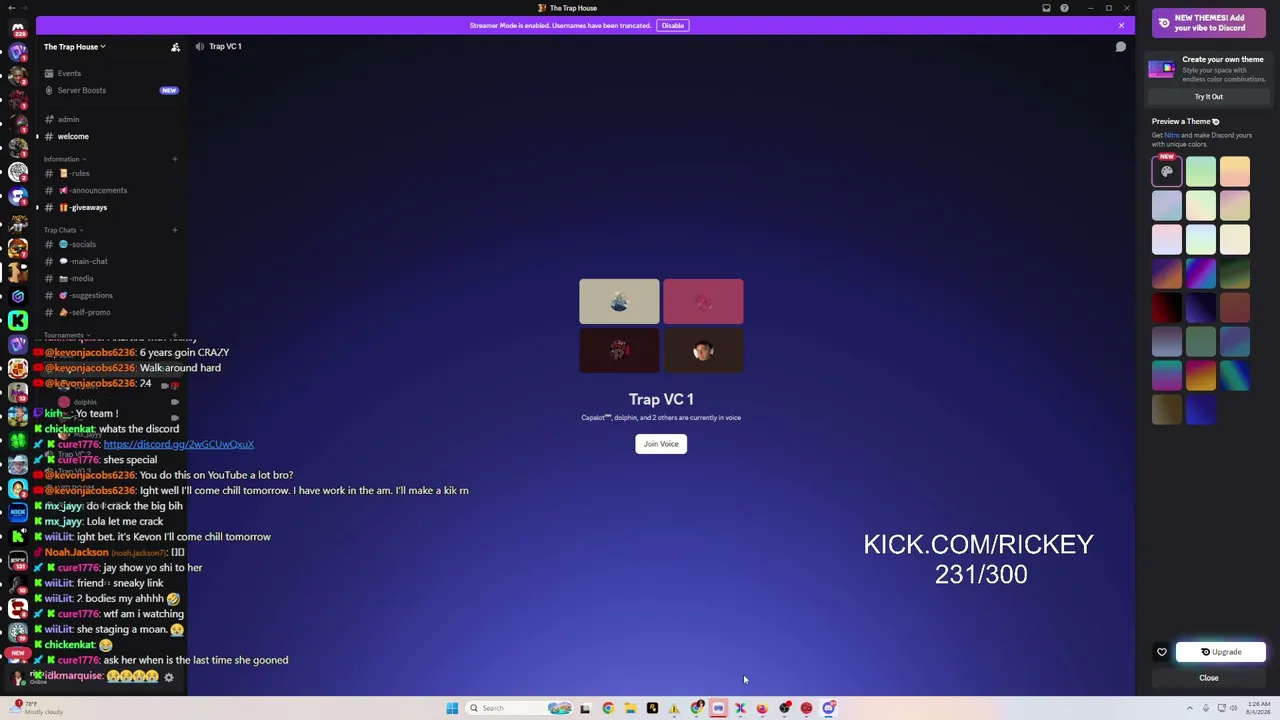
Task: Click the Upgrade button
Action: point(1221,652)
